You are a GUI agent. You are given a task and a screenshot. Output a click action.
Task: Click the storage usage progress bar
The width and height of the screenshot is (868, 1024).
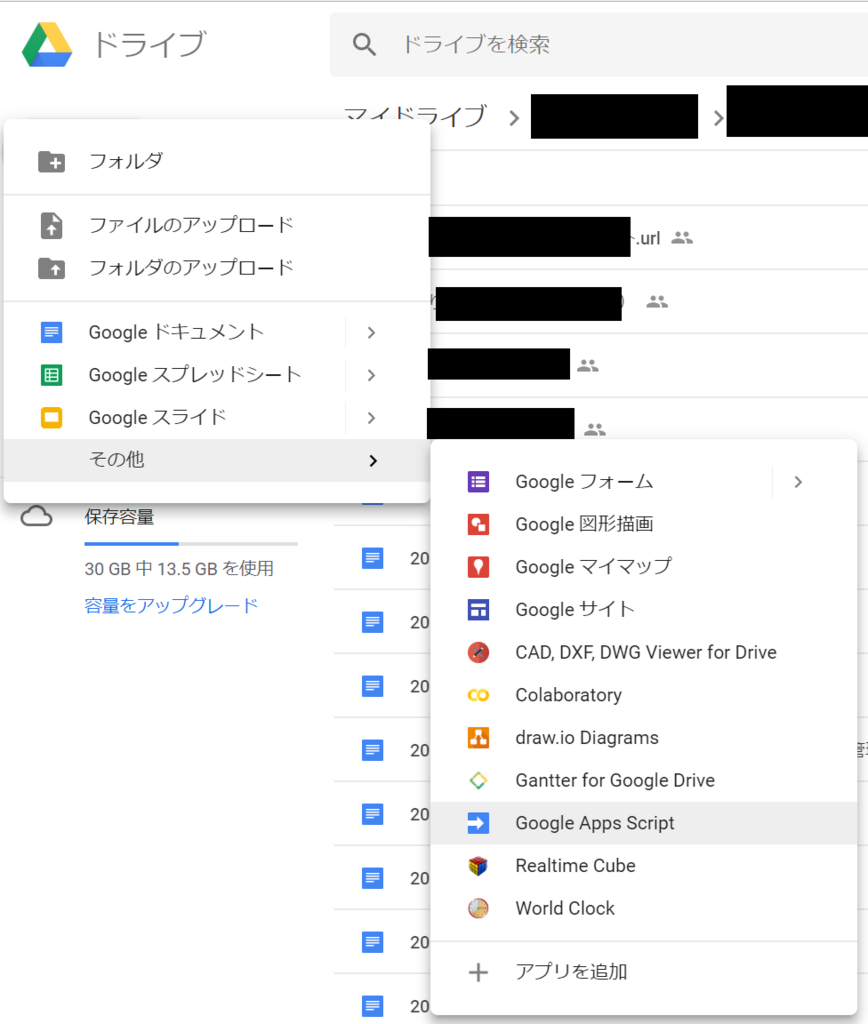191,543
